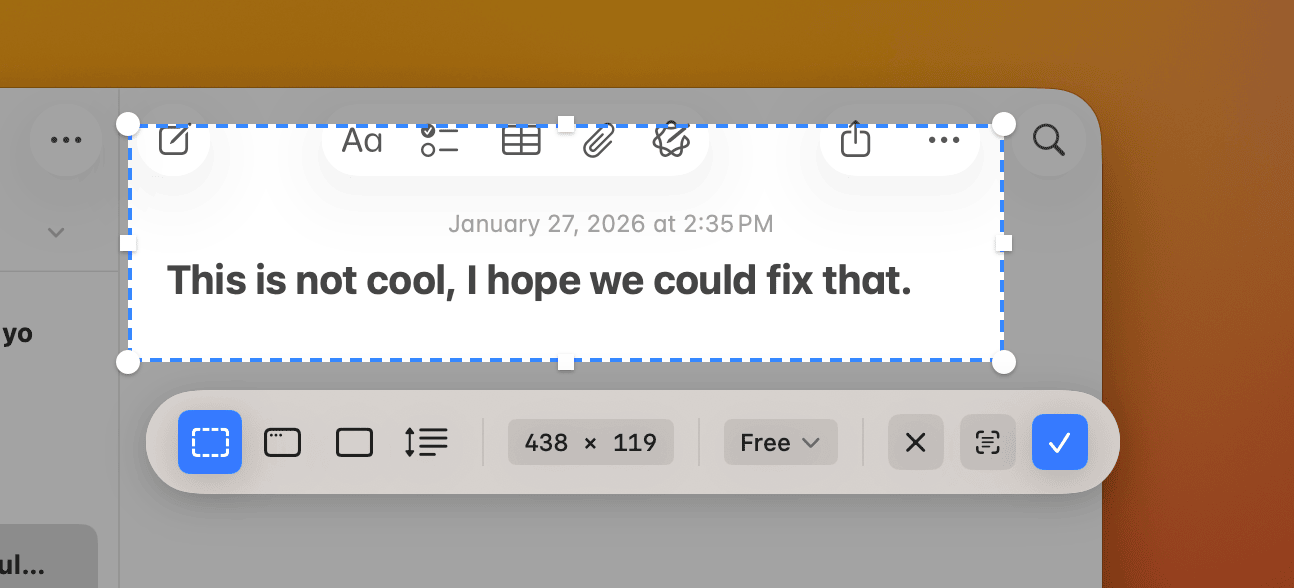Select the rectangular area capture mode
This screenshot has height=588, width=1294.
(210, 442)
